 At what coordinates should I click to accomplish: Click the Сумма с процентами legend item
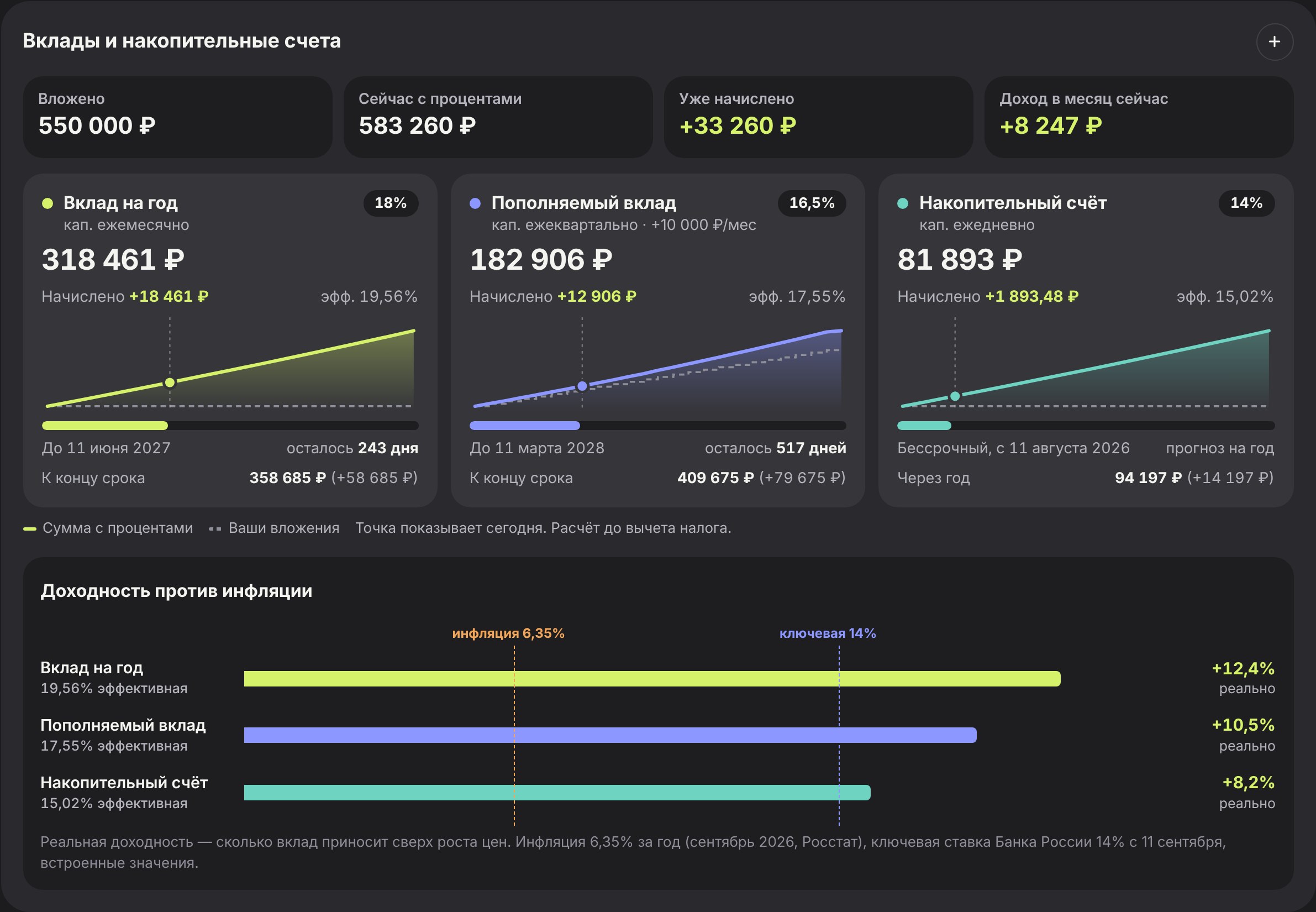pyautogui.click(x=108, y=528)
